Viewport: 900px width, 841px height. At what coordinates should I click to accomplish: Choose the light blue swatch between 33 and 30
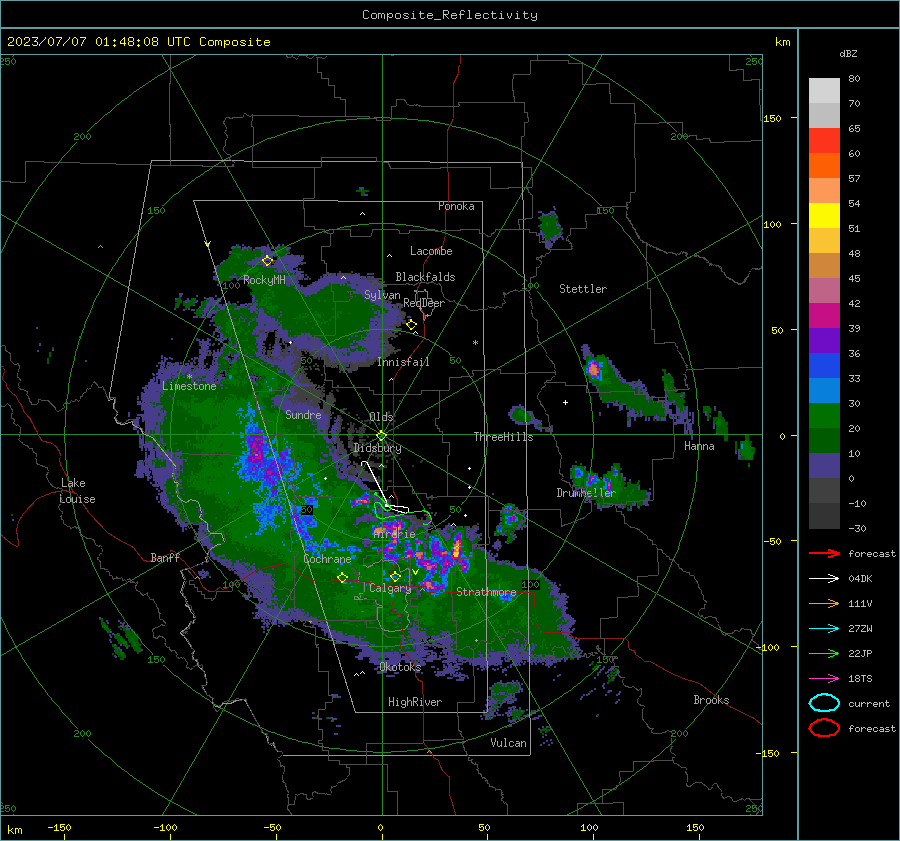click(x=824, y=390)
